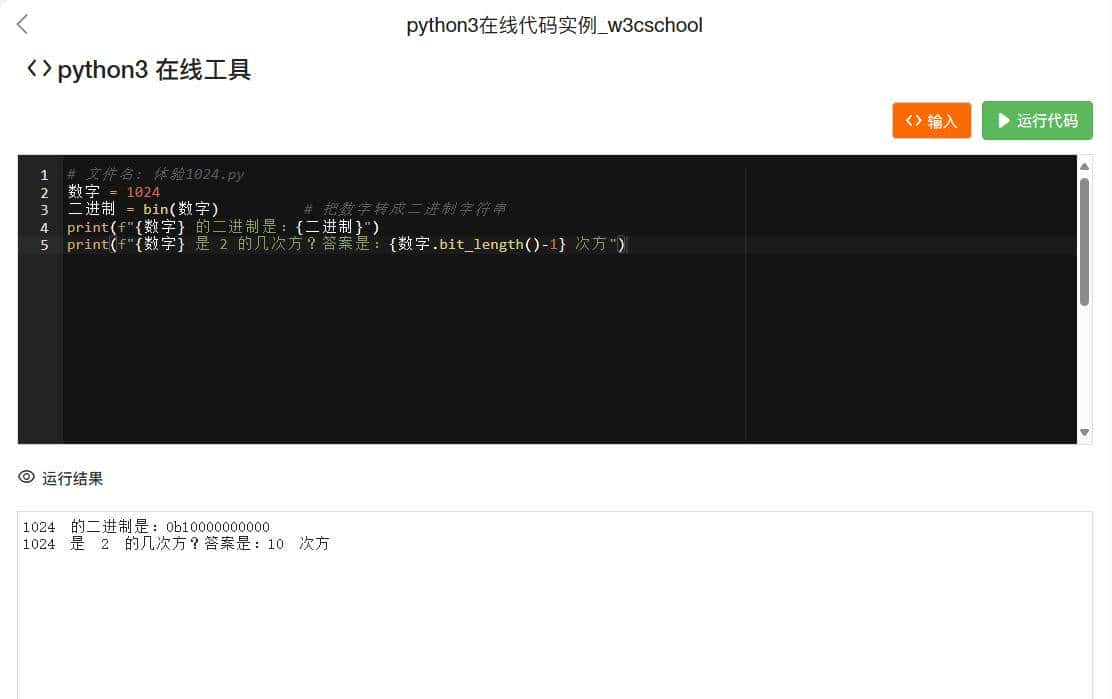Click the code icon beside python3 在线工具 heading

tap(38, 70)
